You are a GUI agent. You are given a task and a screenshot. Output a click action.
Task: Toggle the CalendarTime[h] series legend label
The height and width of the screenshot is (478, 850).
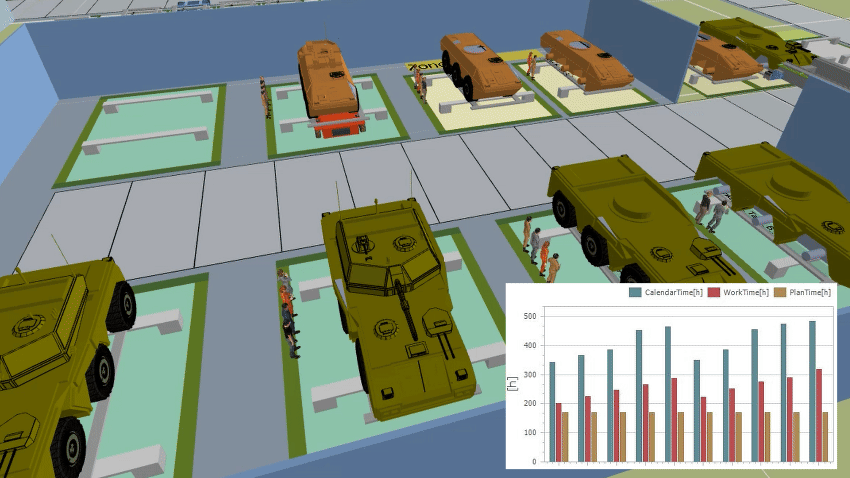tap(673, 293)
